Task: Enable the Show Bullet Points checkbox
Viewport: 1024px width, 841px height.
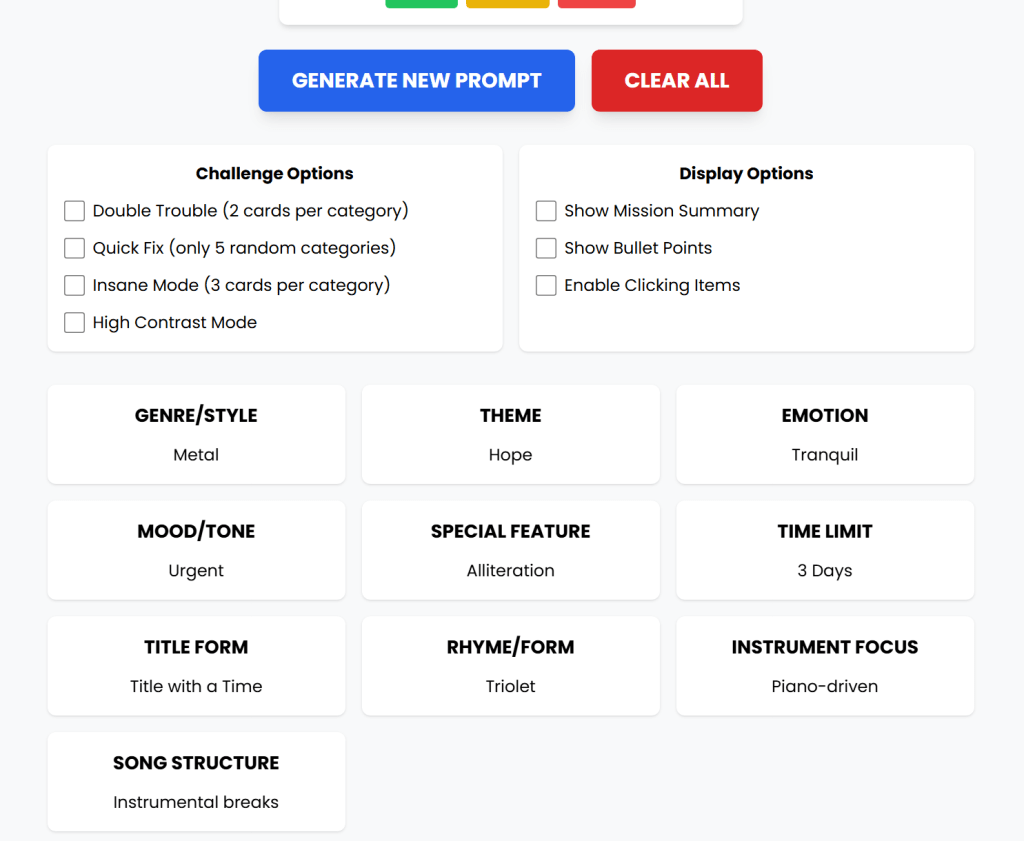Action: point(546,248)
